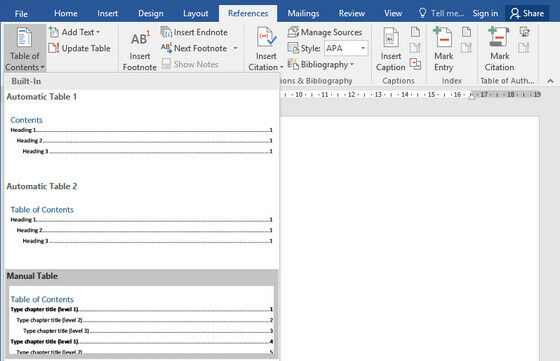Click the Cross-reference icon in Captions
Viewport: 560px width, 361px height.
click(x=415, y=64)
